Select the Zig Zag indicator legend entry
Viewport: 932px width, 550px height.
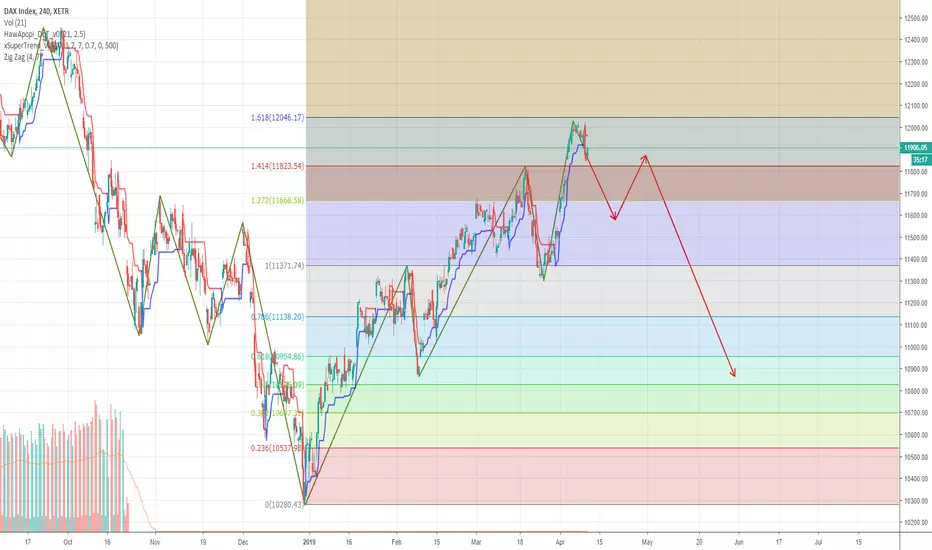point(23,57)
